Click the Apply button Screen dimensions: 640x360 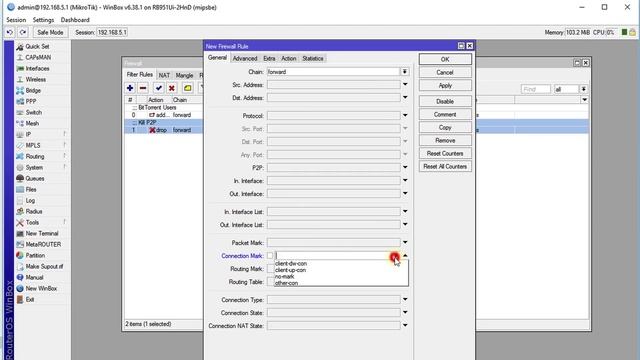click(x=445, y=85)
